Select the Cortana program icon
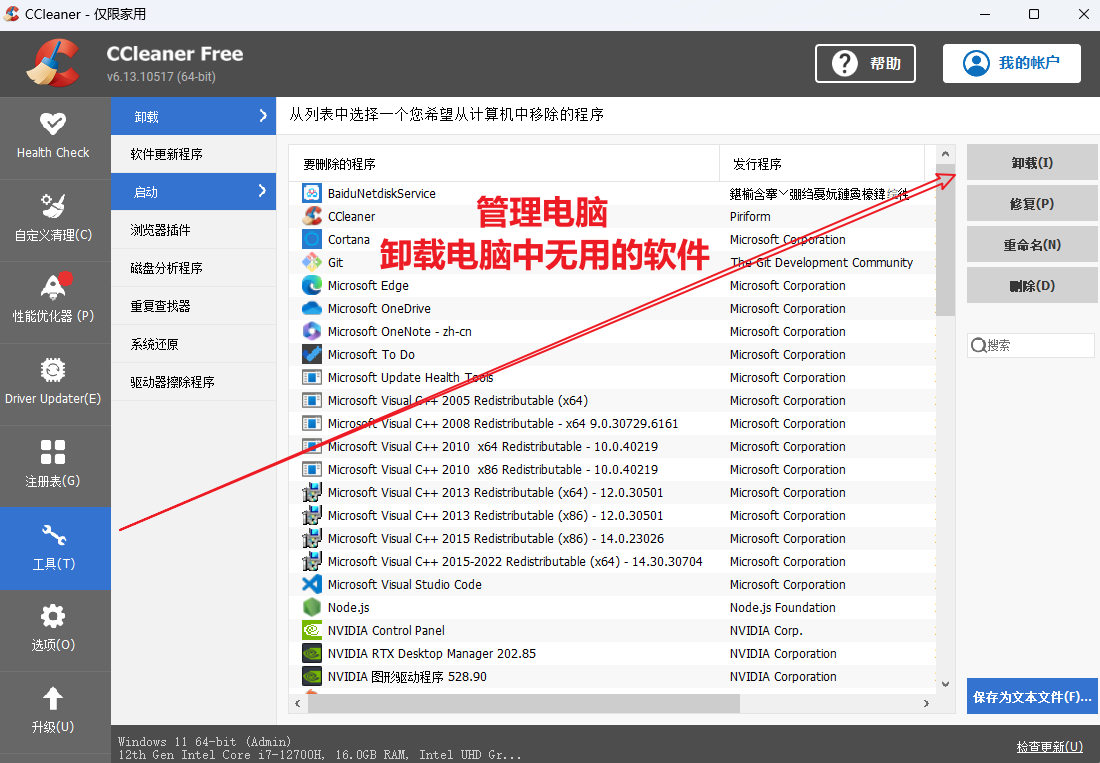This screenshot has height=763, width=1100. click(x=311, y=239)
